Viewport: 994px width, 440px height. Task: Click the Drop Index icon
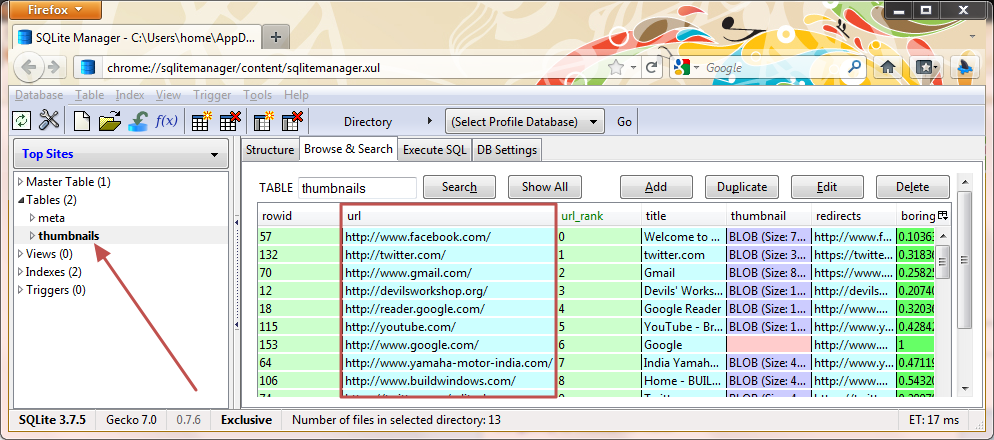point(292,120)
